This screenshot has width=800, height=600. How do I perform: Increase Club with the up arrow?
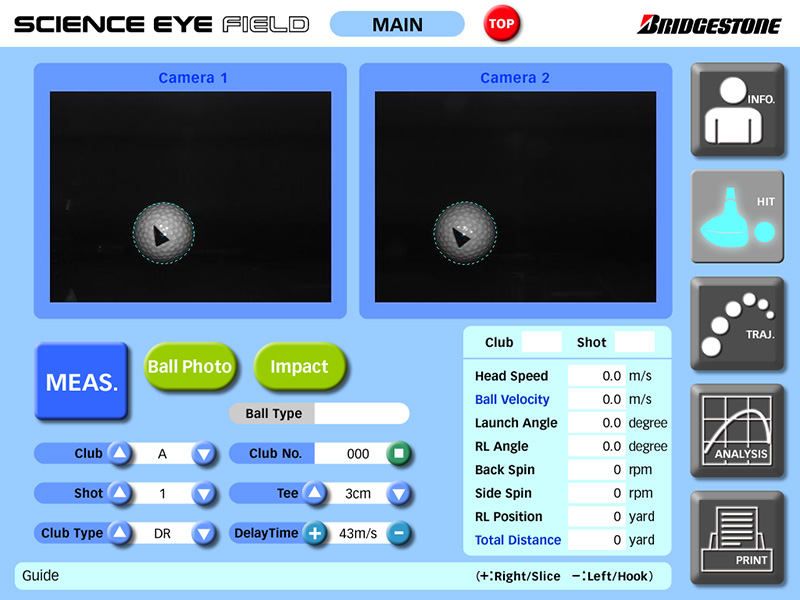click(119, 453)
